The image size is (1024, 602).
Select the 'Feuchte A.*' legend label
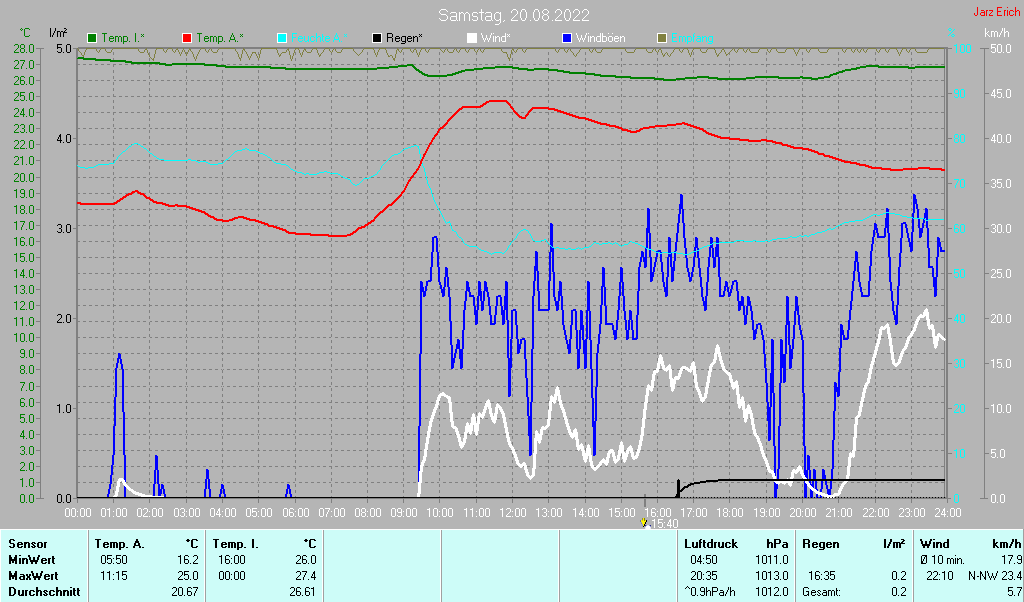click(x=319, y=39)
